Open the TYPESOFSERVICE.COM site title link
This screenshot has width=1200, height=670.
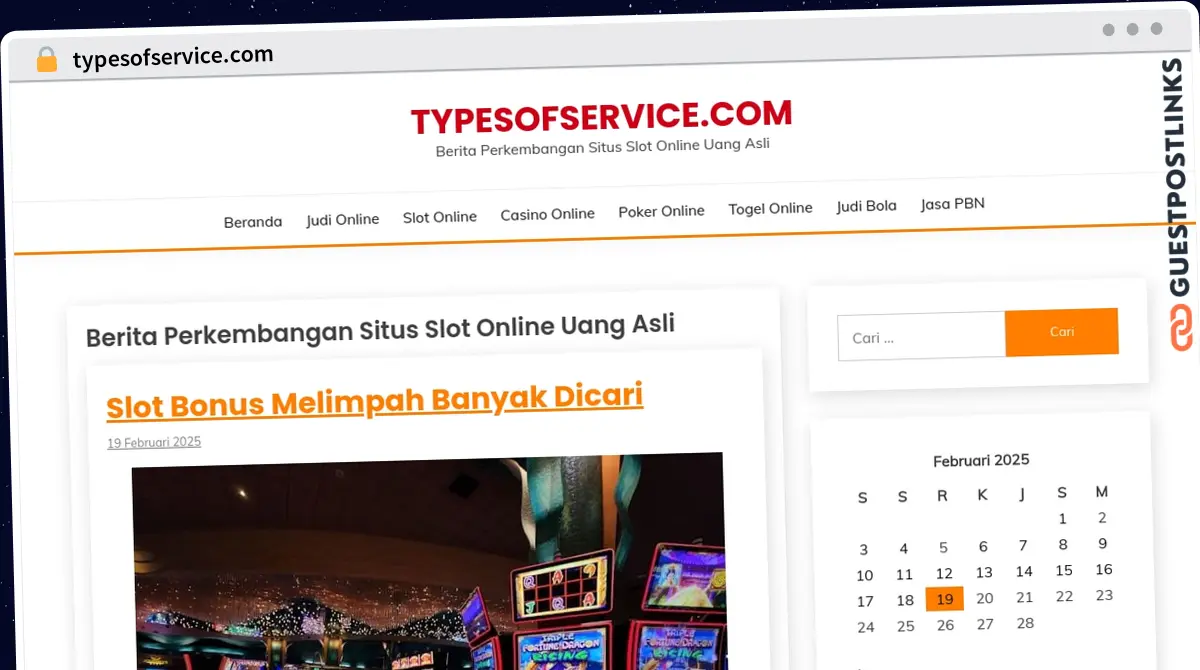(601, 118)
